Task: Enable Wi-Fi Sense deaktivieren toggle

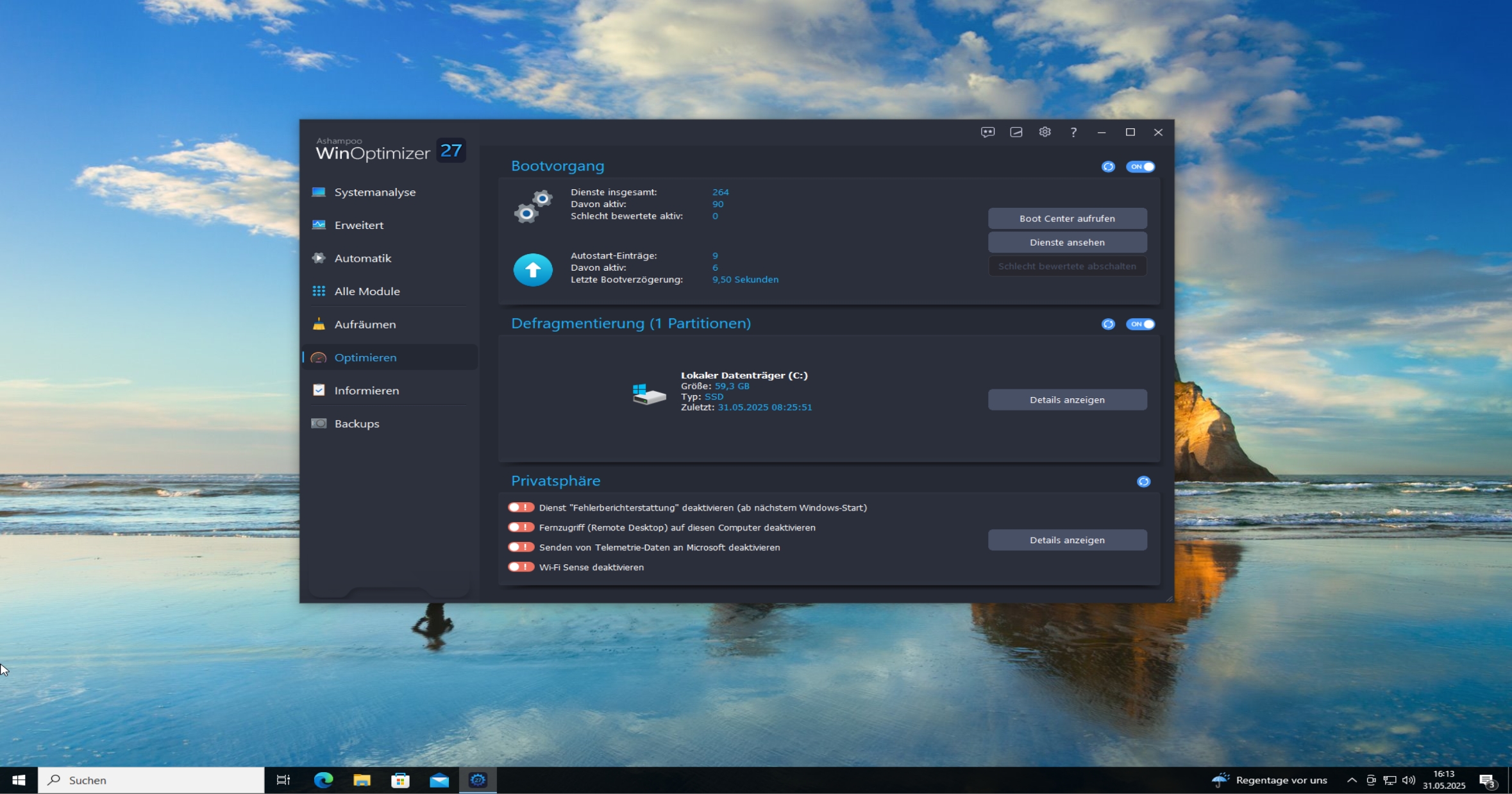Action: point(521,567)
